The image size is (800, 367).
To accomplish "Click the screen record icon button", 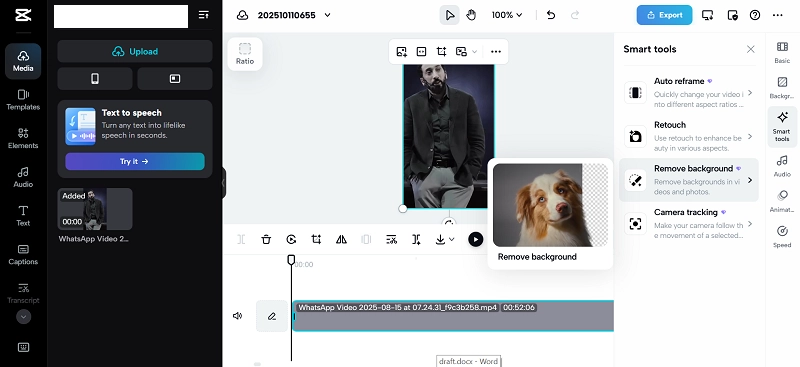I will coord(175,79).
